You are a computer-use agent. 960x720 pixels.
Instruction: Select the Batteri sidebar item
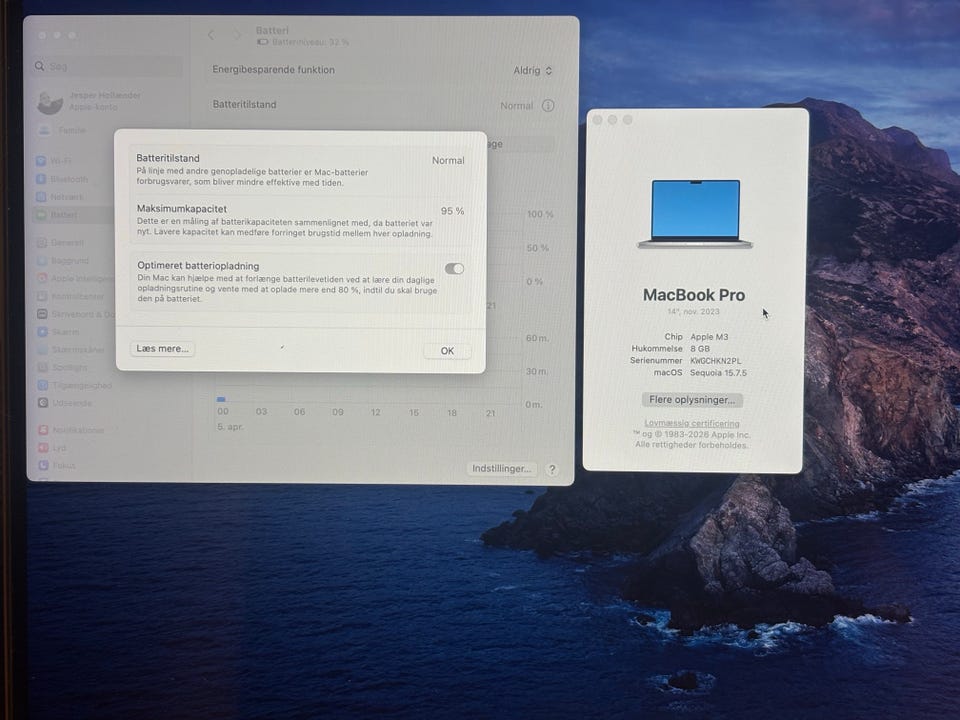57,215
